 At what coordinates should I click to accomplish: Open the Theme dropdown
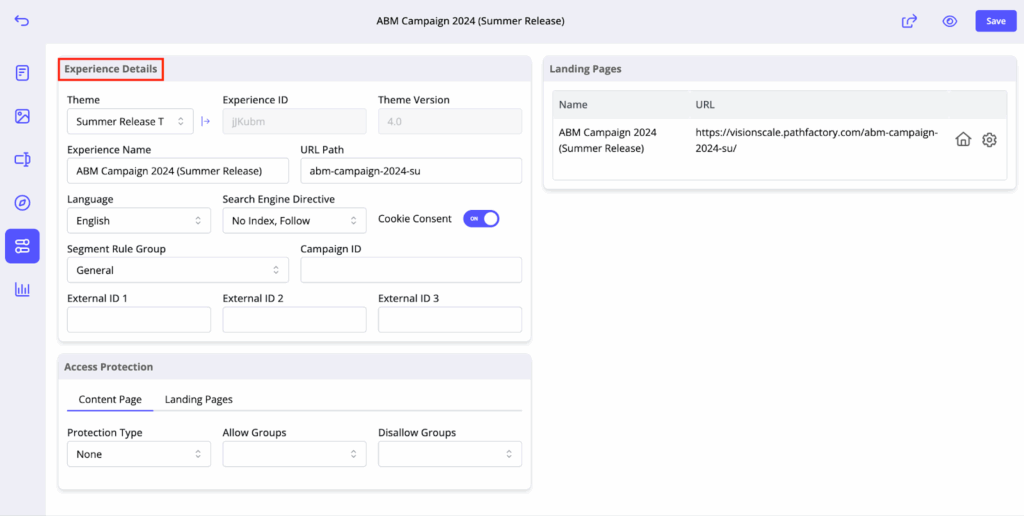point(131,121)
